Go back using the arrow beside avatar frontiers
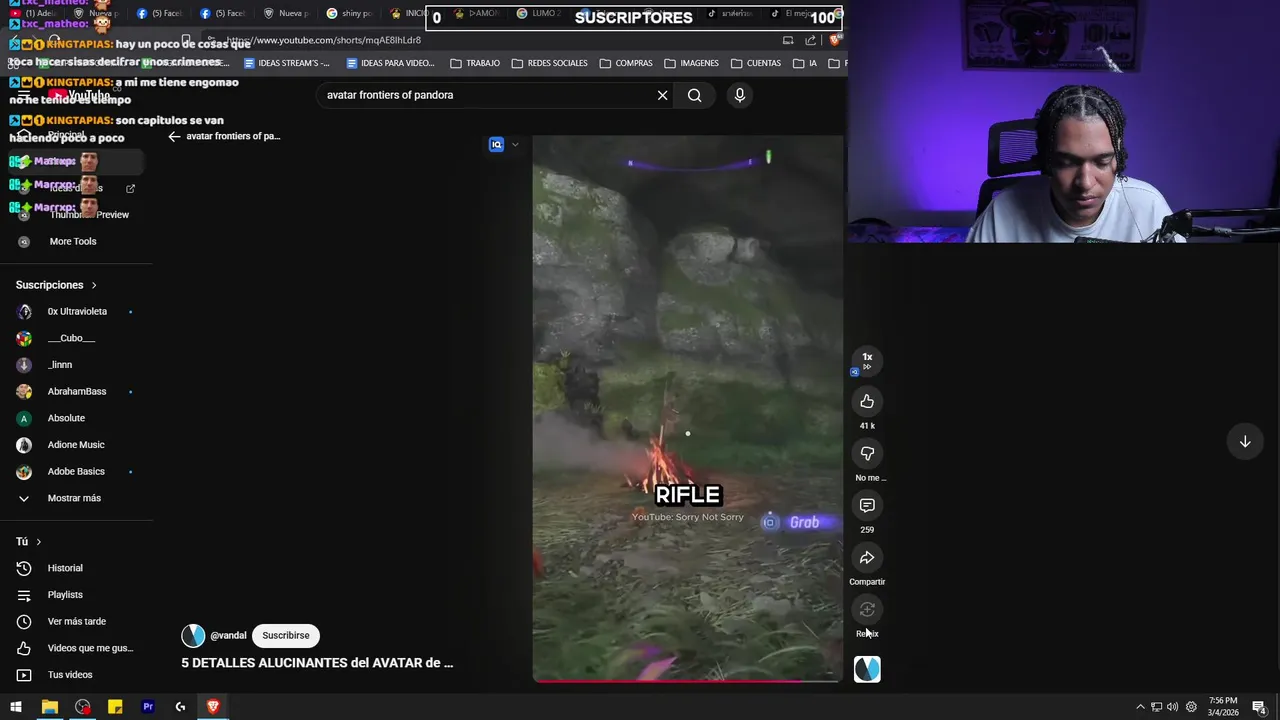 [174, 136]
